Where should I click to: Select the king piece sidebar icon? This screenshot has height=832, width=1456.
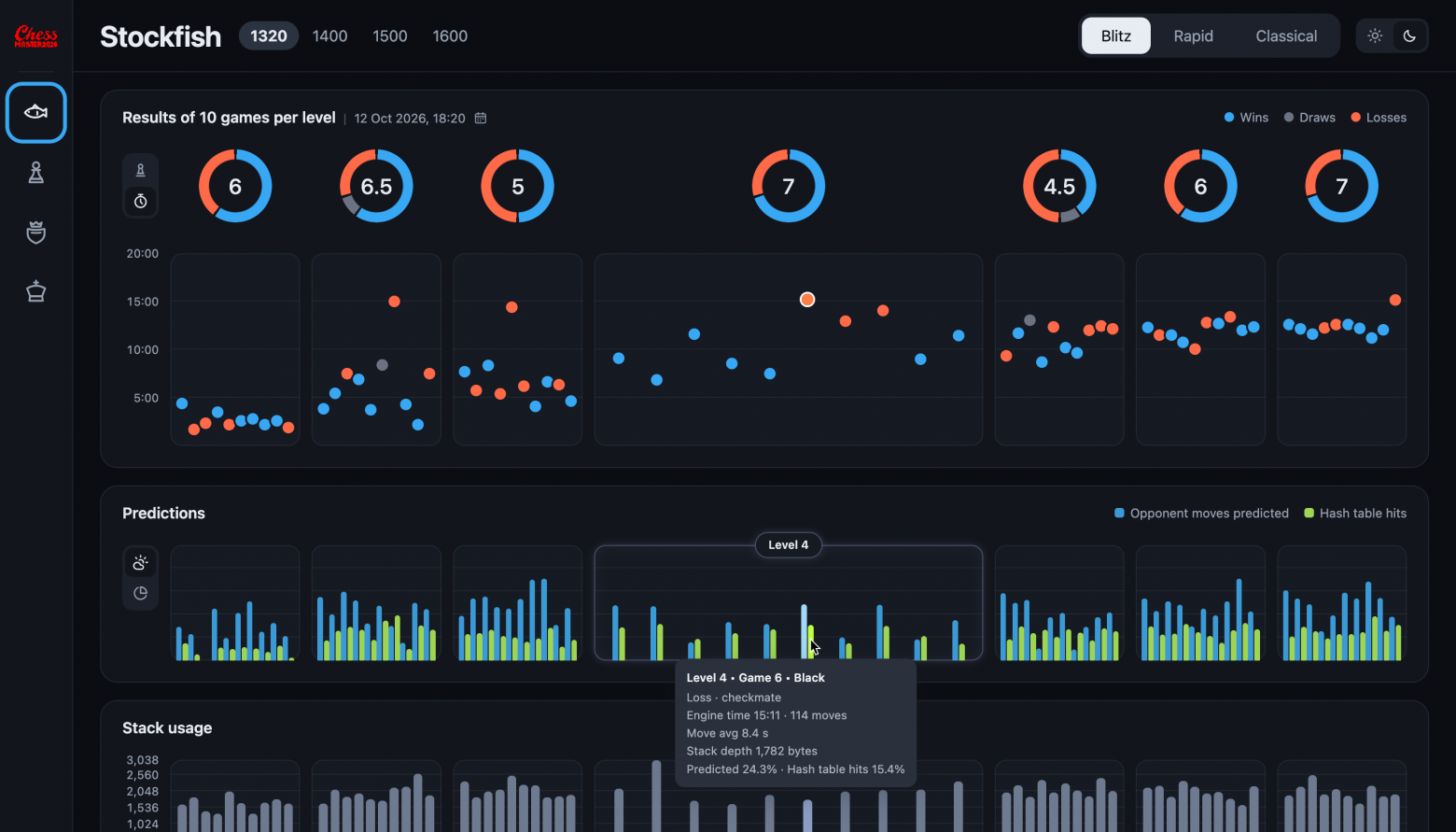pos(36,291)
